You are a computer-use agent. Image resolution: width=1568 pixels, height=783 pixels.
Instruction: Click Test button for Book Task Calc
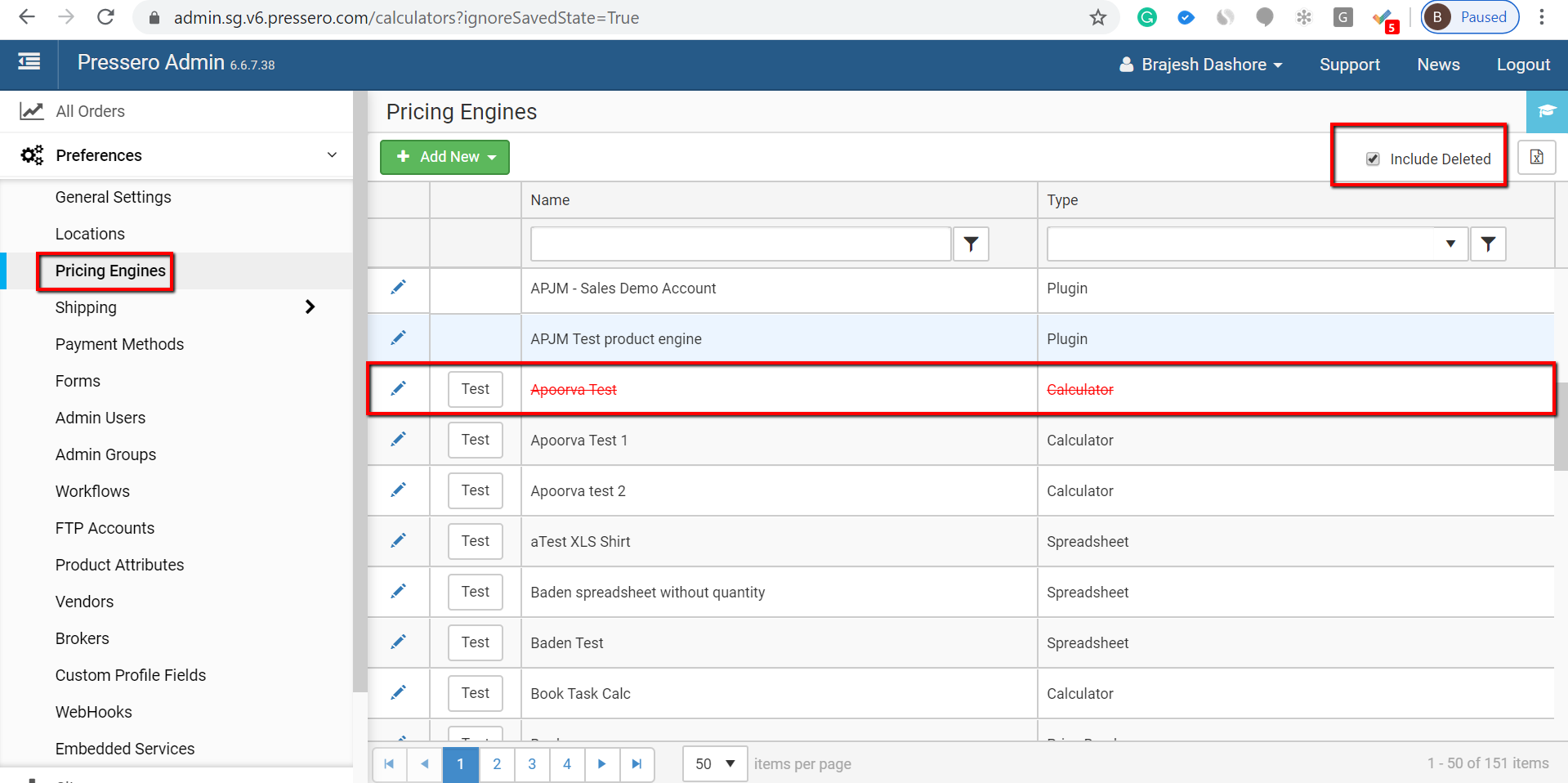[476, 693]
